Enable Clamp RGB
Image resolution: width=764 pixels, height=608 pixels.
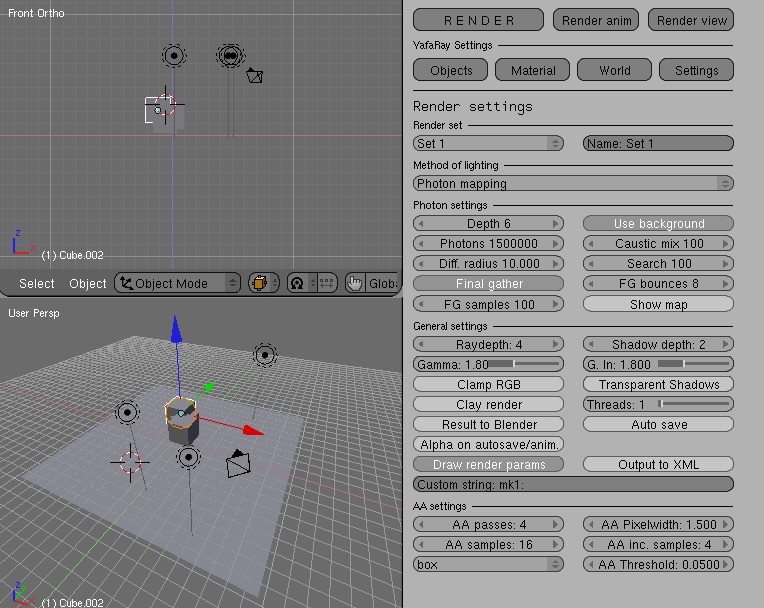(x=488, y=384)
